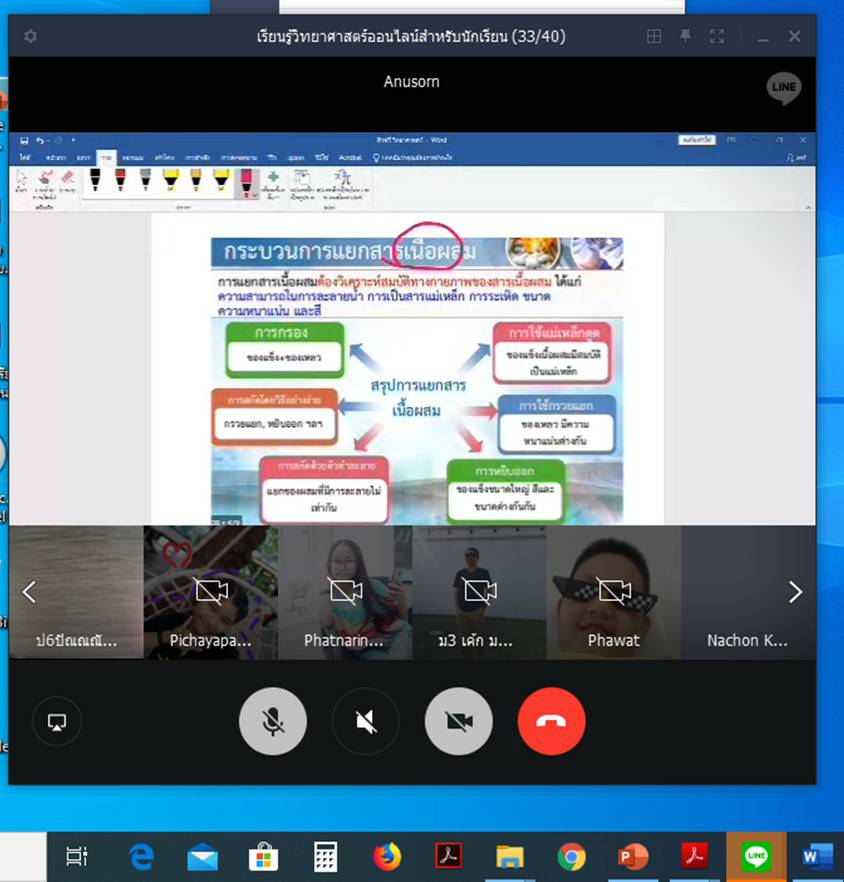
Task: End the call with red hang-up button
Action: click(x=551, y=721)
